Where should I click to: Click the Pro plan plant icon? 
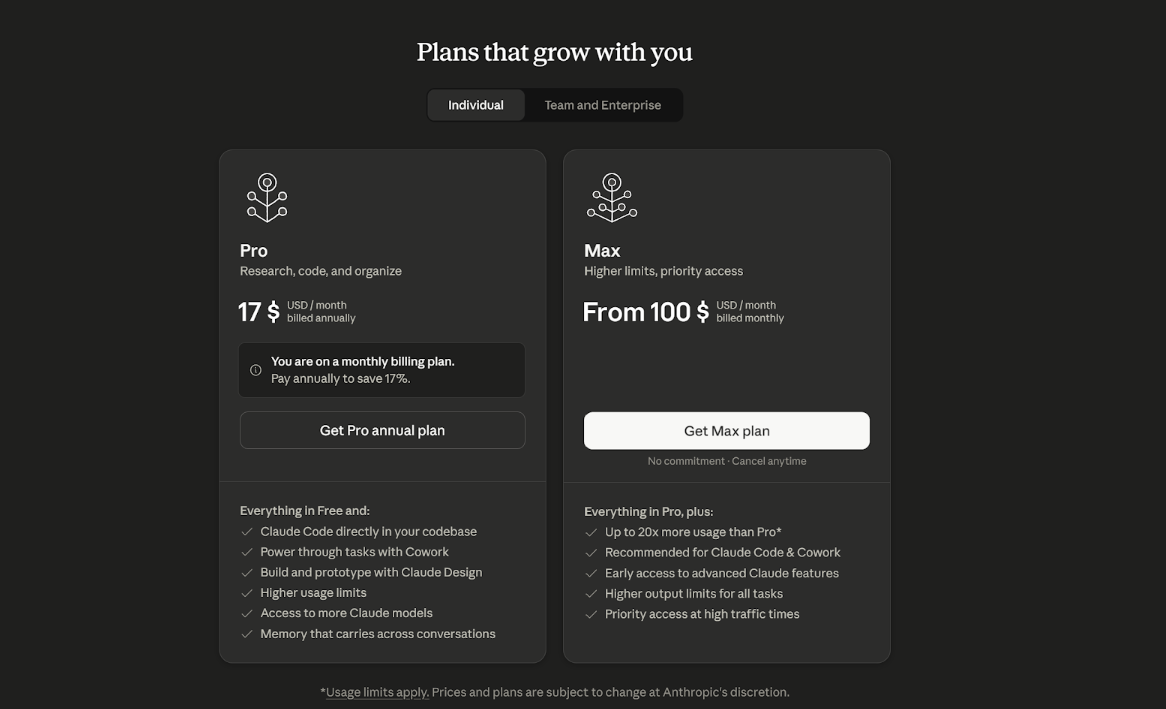267,198
